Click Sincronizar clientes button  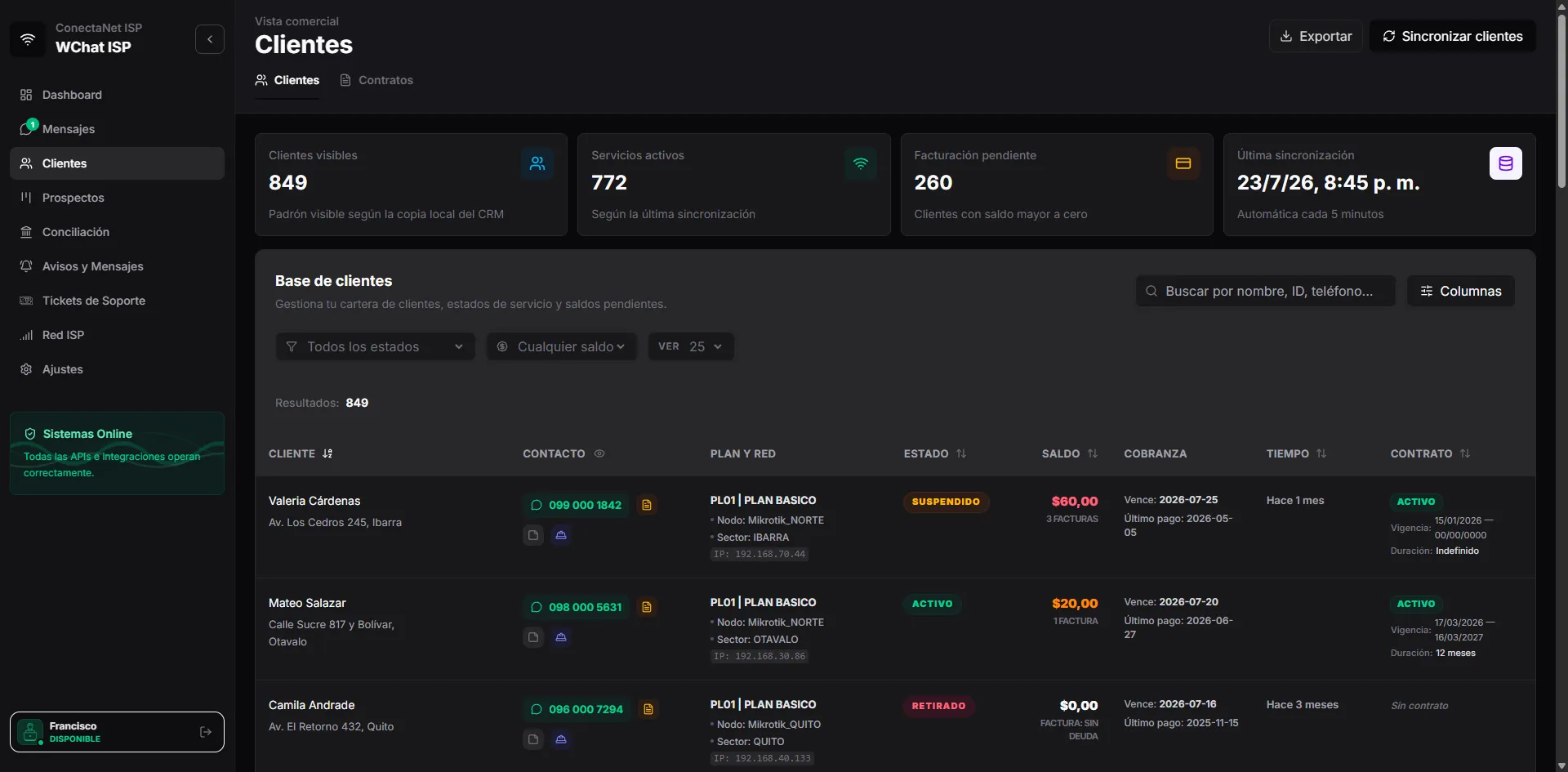(x=1453, y=36)
